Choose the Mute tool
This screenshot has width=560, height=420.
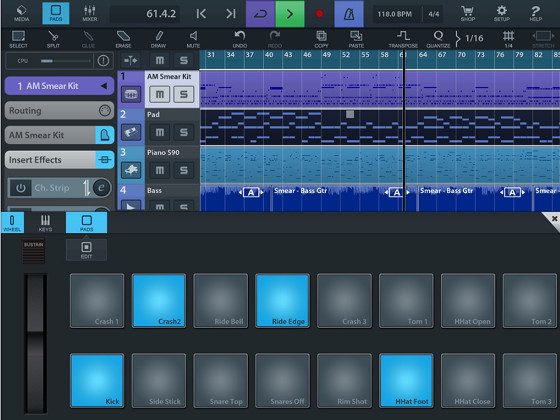pos(193,39)
